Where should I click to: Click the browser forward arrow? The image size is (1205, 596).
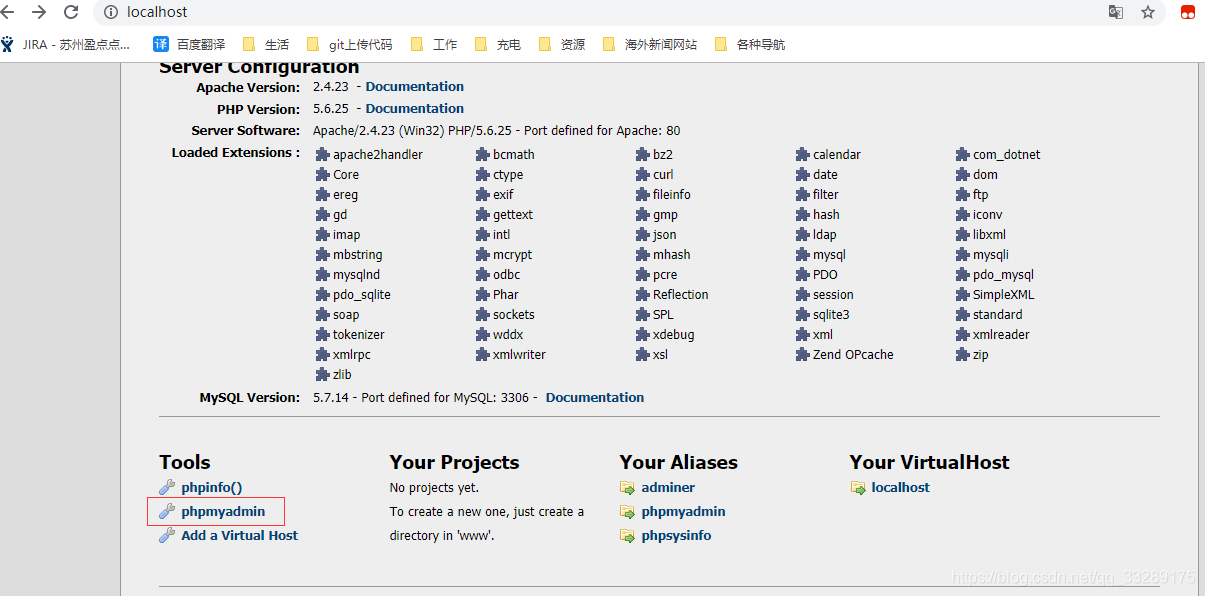[x=38, y=12]
